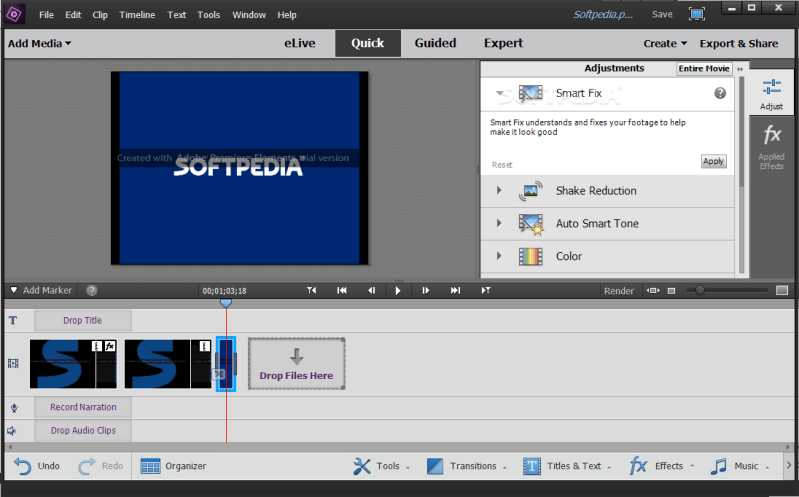Switch to the eLive tab
The height and width of the screenshot is (497, 799).
300,43
